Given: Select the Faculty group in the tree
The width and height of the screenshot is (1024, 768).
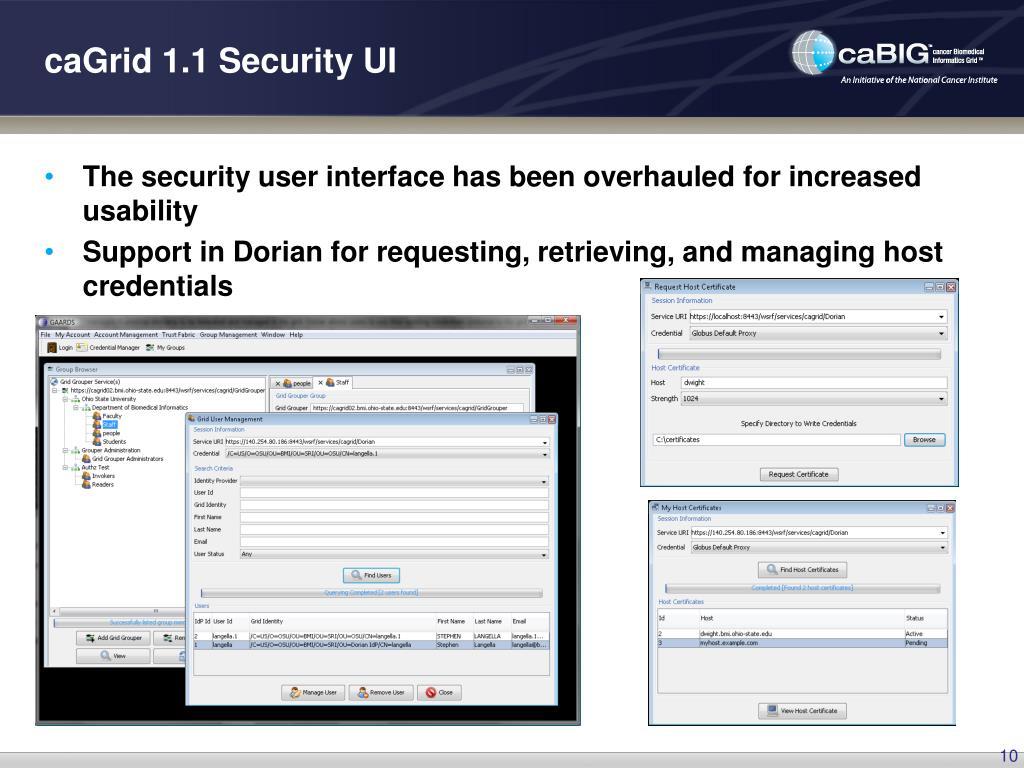Looking at the screenshot, I should pyautogui.click(x=107, y=416).
